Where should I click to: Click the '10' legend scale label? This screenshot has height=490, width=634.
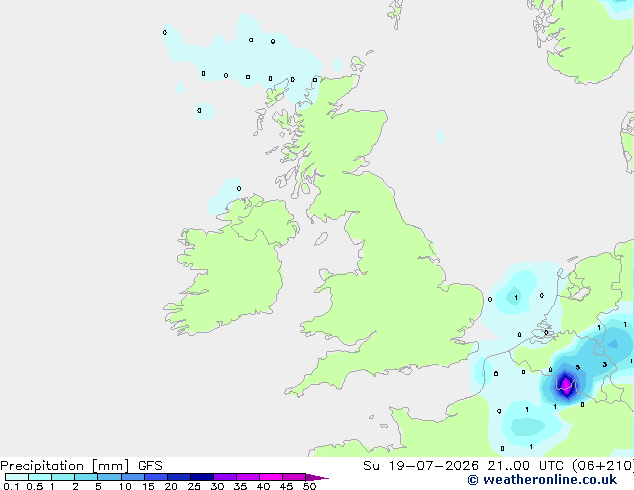[x=125, y=486]
